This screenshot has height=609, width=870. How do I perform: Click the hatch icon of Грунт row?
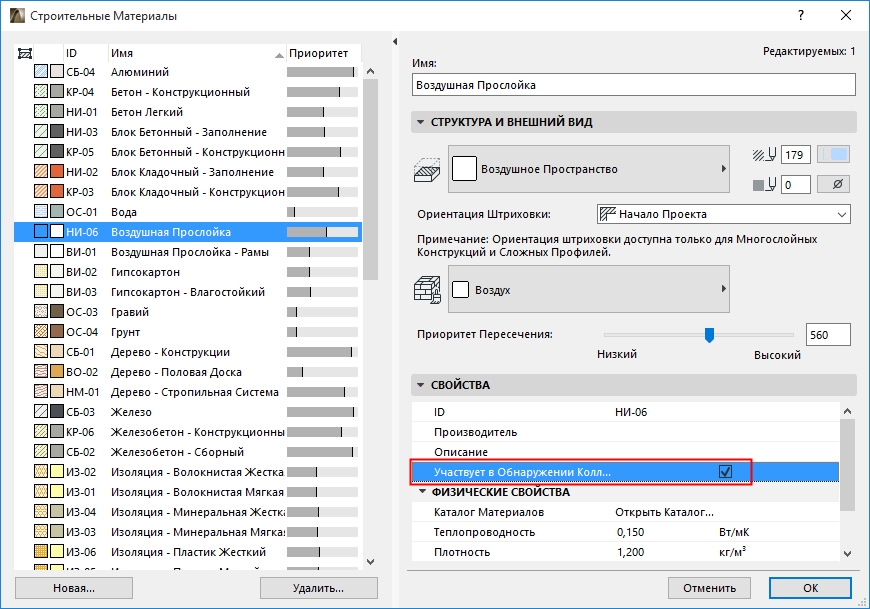[x=41, y=331]
